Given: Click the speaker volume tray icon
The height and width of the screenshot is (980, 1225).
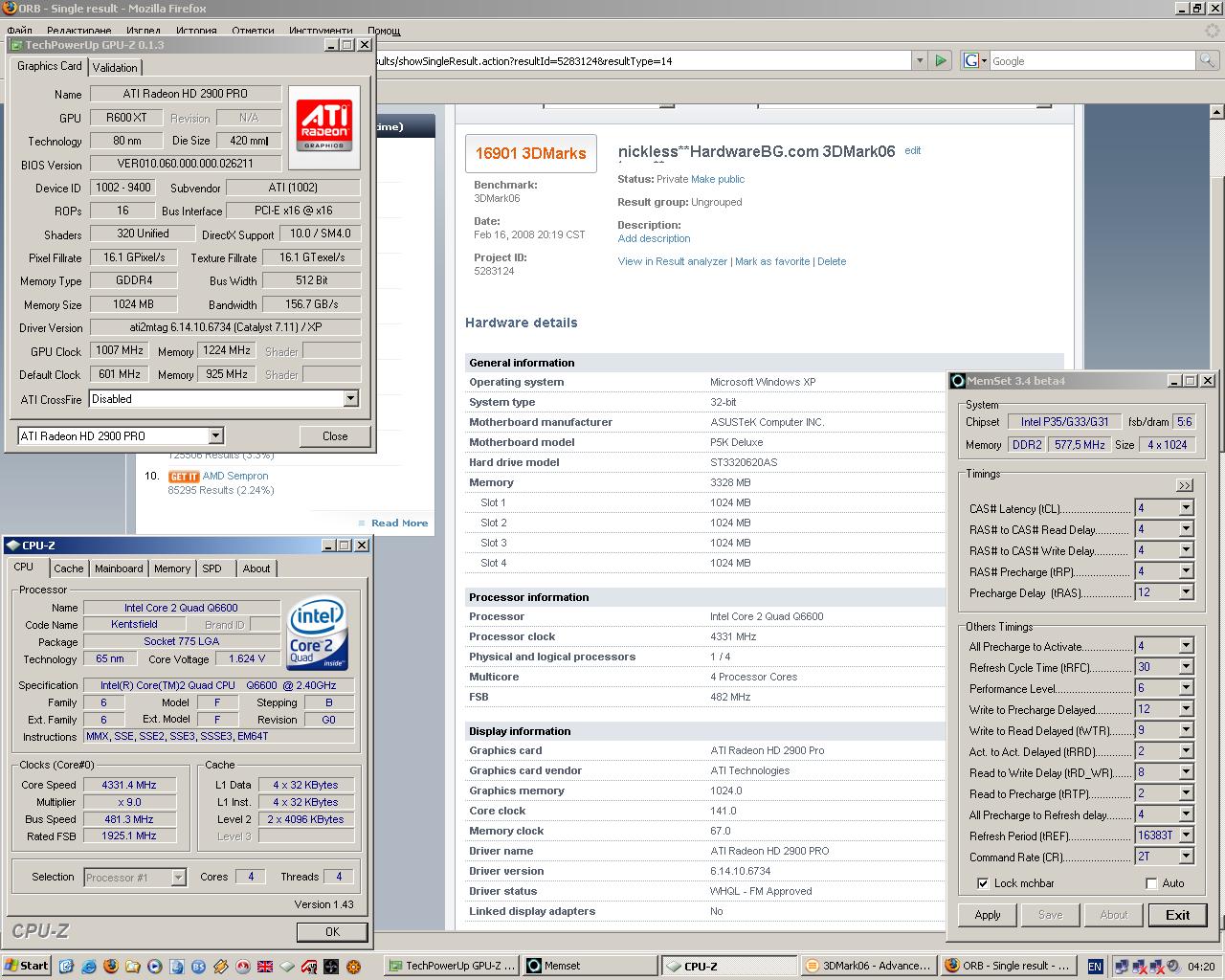Looking at the screenshot, I should [x=1175, y=967].
